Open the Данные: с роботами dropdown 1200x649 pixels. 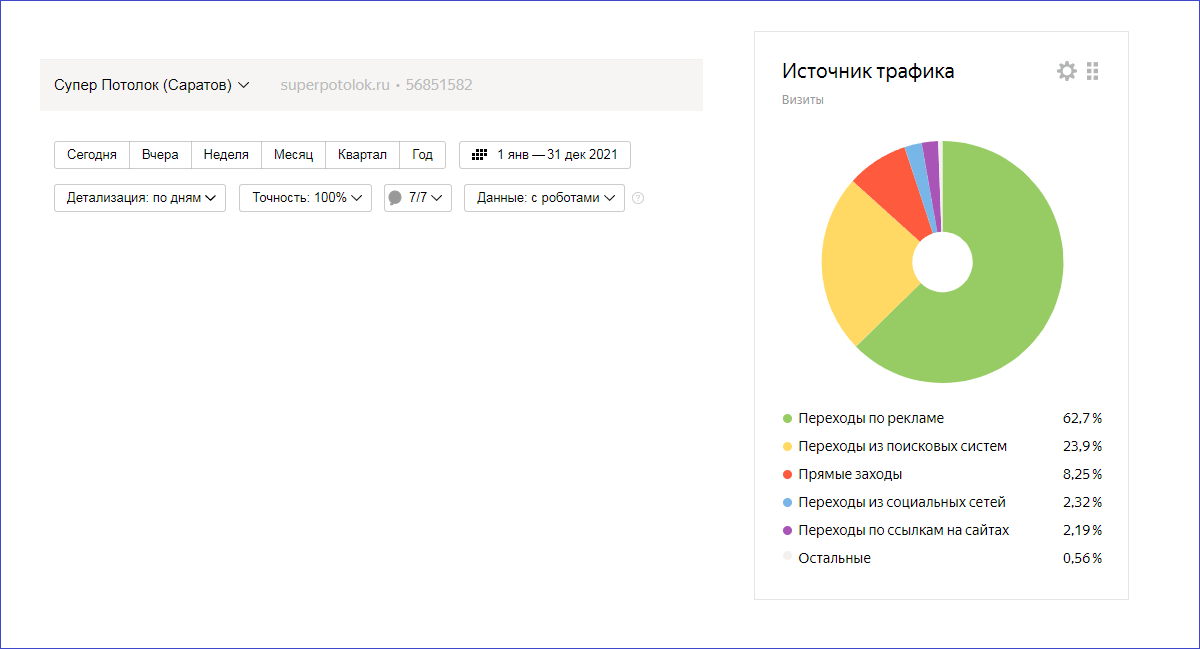click(544, 198)
